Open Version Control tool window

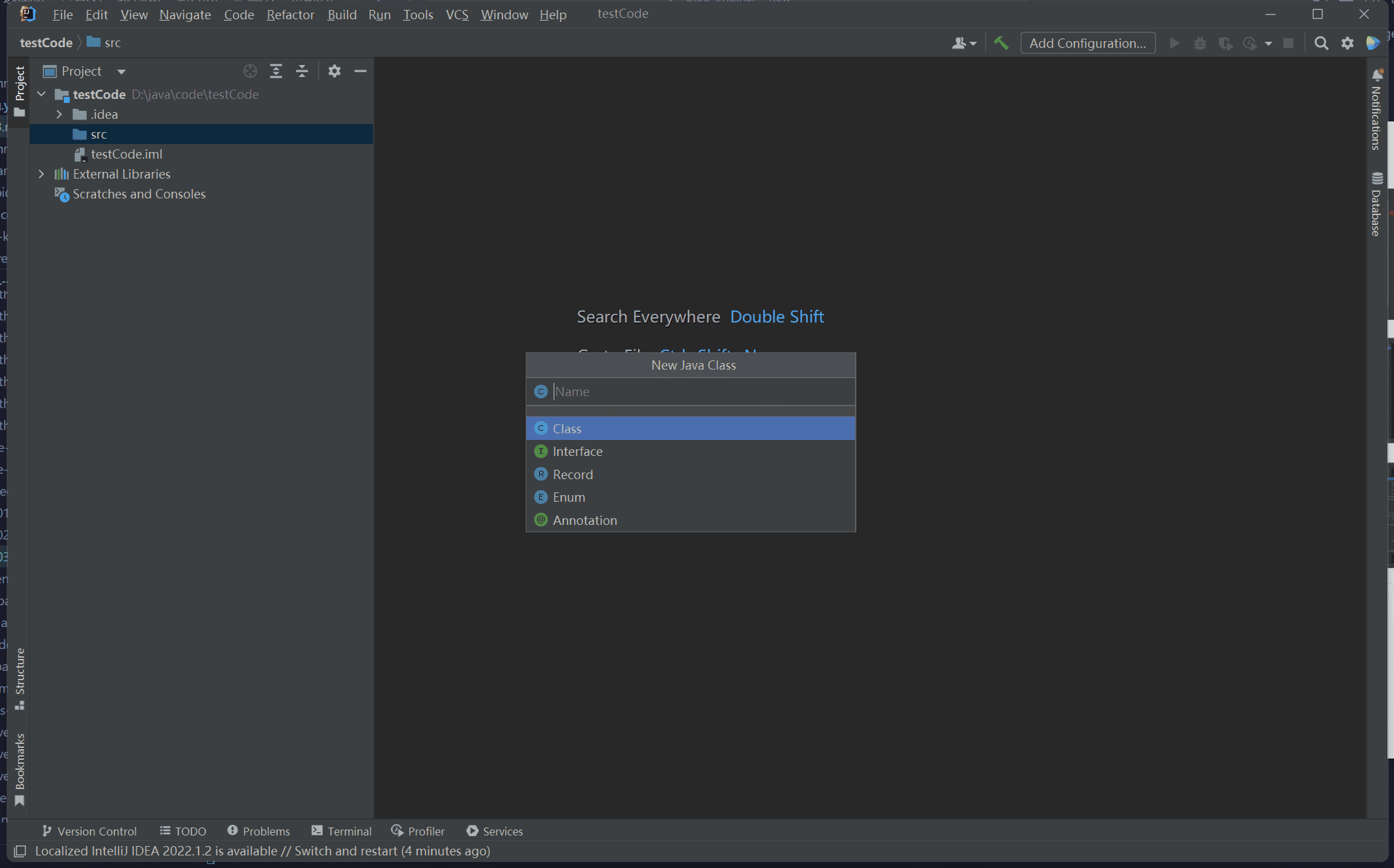(x=89, y=831)
